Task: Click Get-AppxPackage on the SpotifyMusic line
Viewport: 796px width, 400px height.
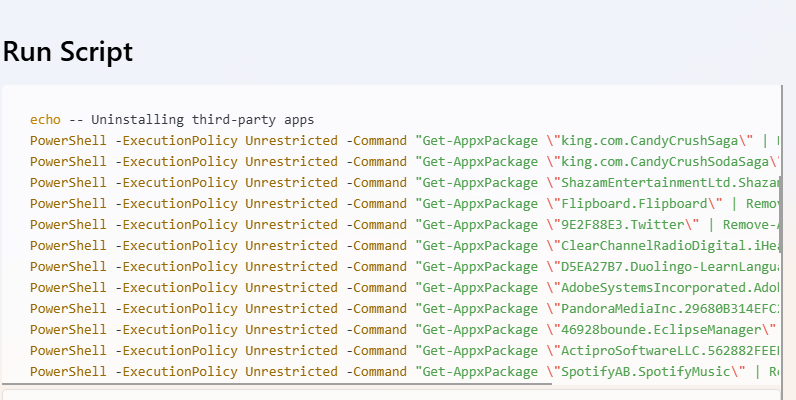Action: [477, 371]
